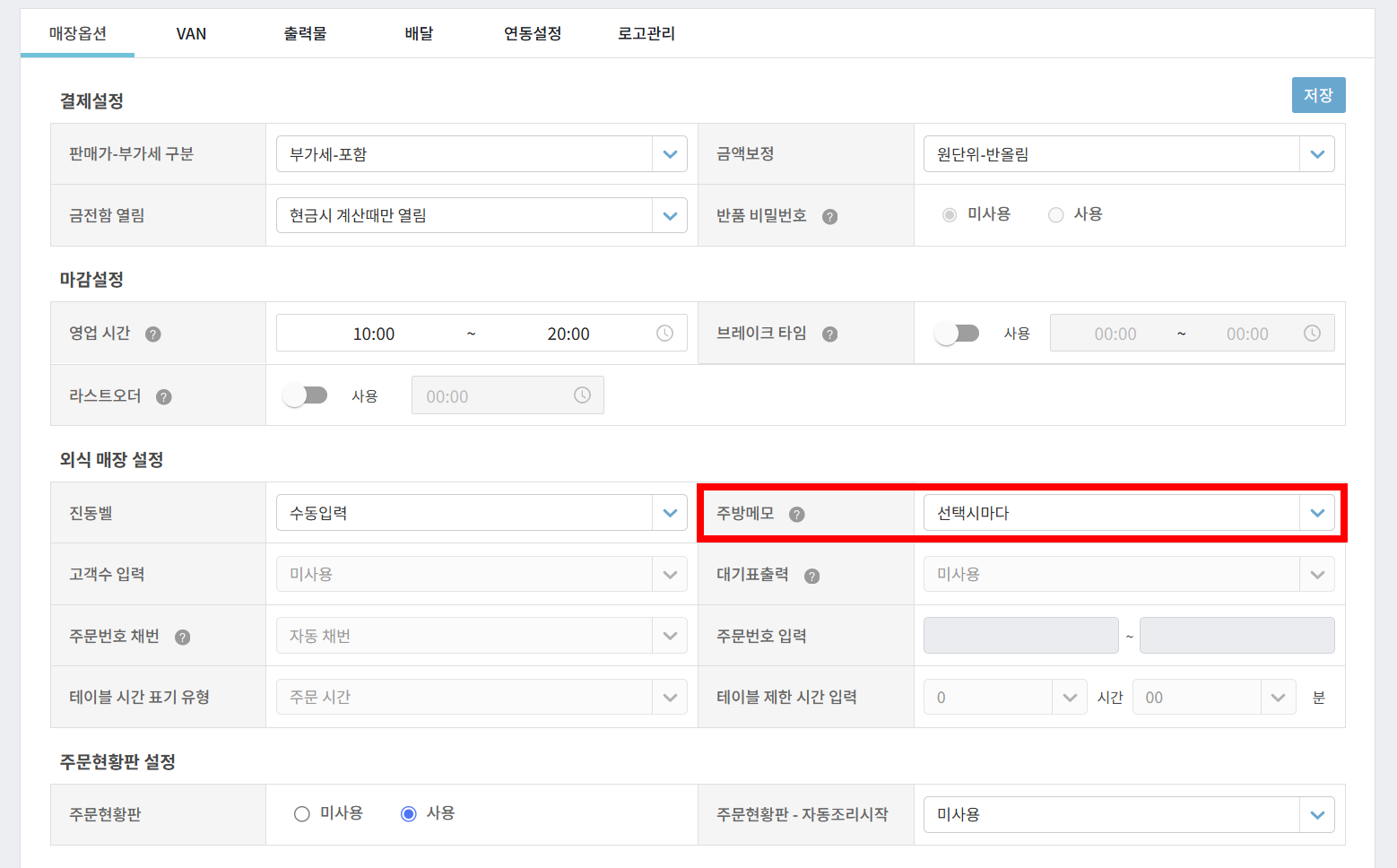Open clock picker in 영업 시간 field
Viewport: 1397px width, 868px height.
pos(664,333)
